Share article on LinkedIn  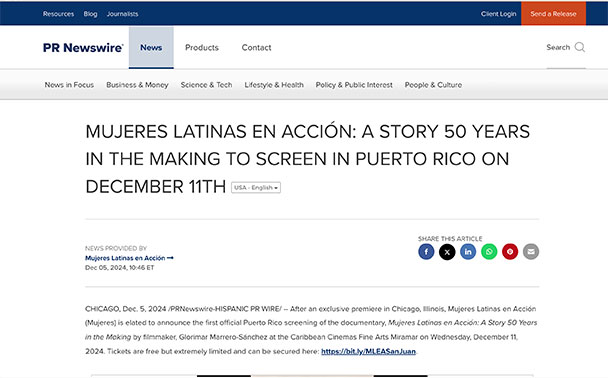tap(468, 252)
